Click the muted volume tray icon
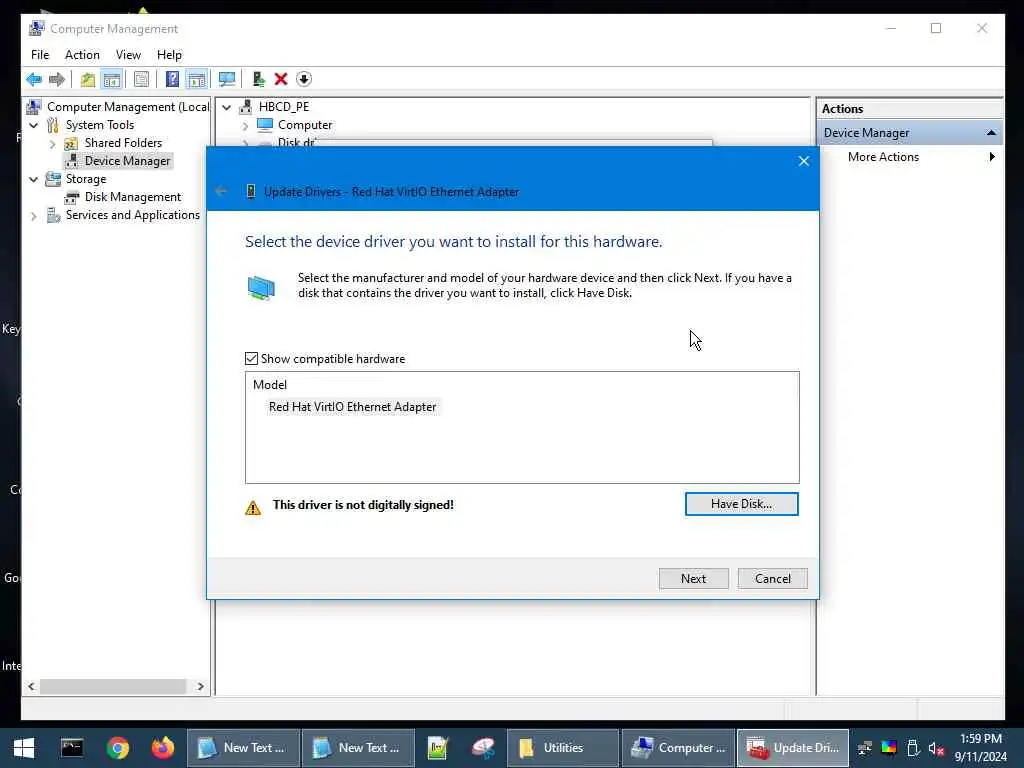 coord(936,748)
